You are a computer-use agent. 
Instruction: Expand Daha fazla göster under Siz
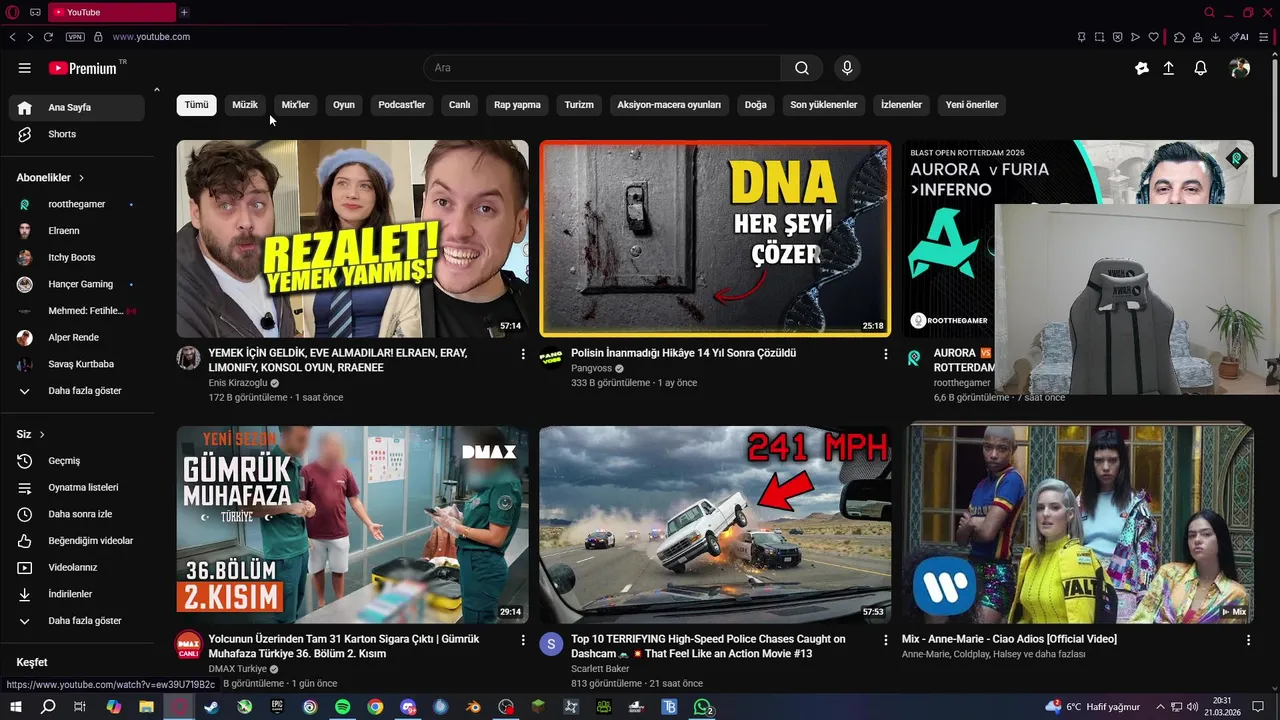click(76, 621)
